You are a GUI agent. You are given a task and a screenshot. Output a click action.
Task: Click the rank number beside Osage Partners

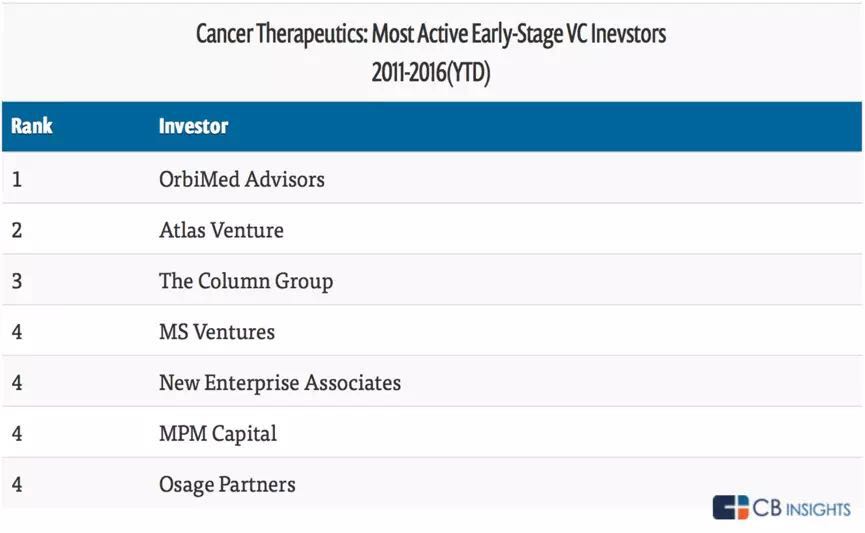(x=17, y=485)
